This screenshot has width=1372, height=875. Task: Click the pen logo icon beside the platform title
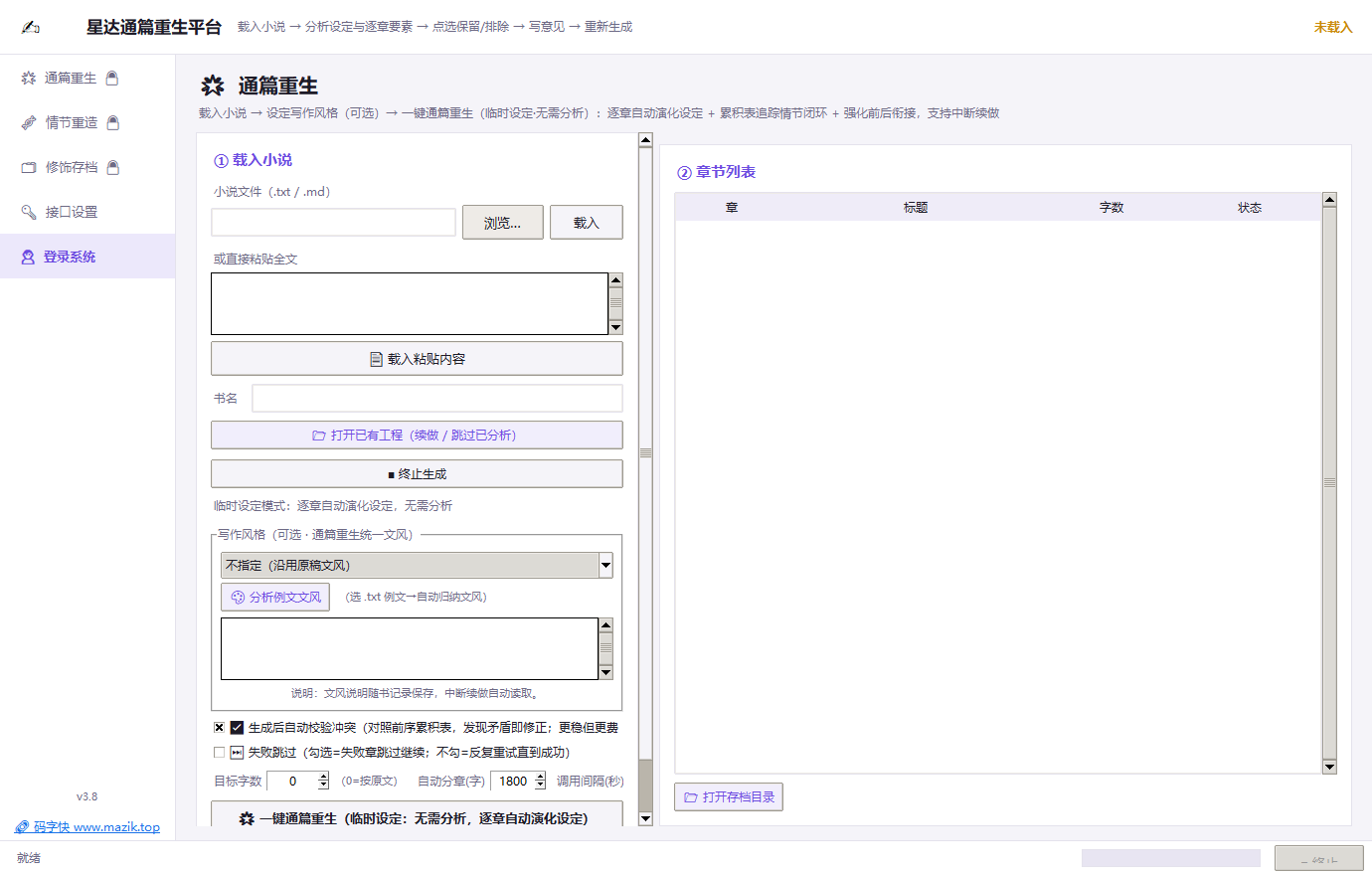coord(31,27)
